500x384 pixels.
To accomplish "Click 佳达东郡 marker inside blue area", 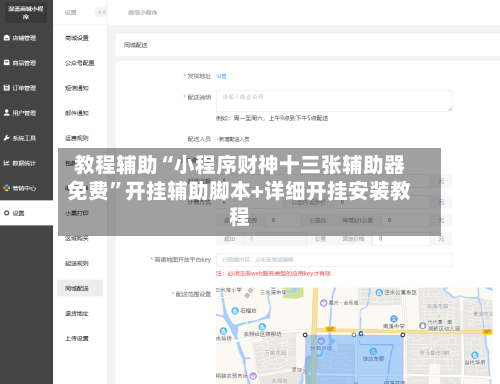I will (x=373, y=351).
